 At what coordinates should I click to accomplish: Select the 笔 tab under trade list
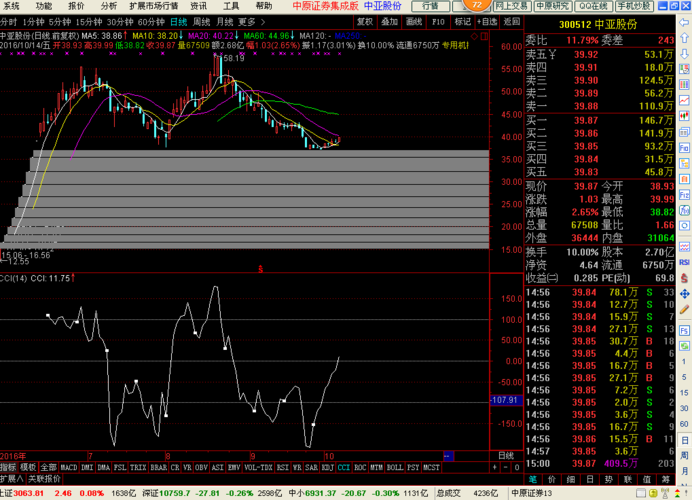click(533, 479)
